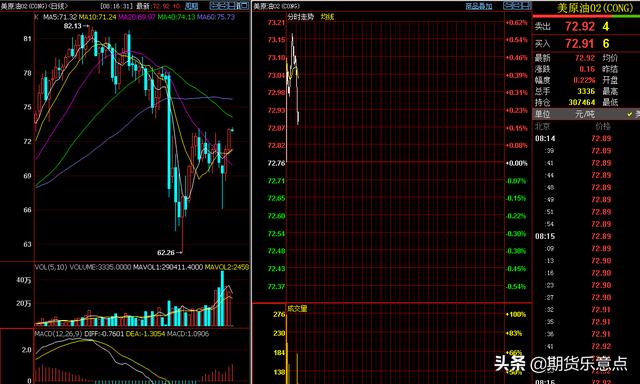Click the 买入 buy price 72.91

pos(580,43)
